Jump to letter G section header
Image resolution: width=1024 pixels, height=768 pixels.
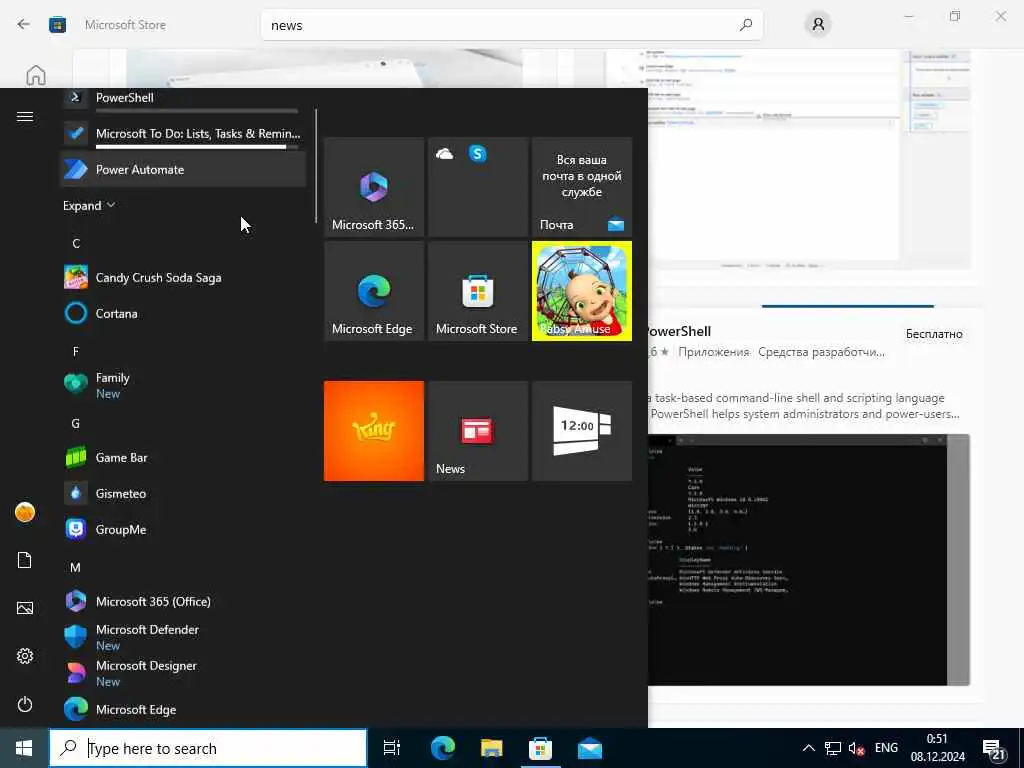pos(76,424)
